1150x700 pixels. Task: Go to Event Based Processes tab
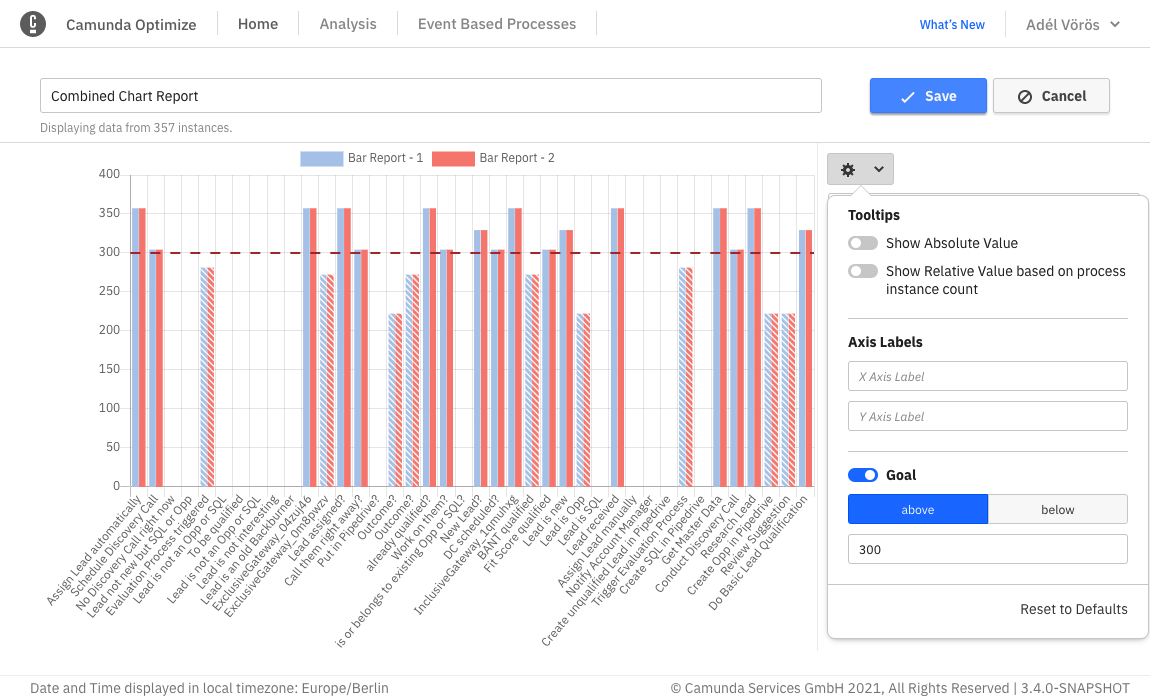(x=497, y=24)
